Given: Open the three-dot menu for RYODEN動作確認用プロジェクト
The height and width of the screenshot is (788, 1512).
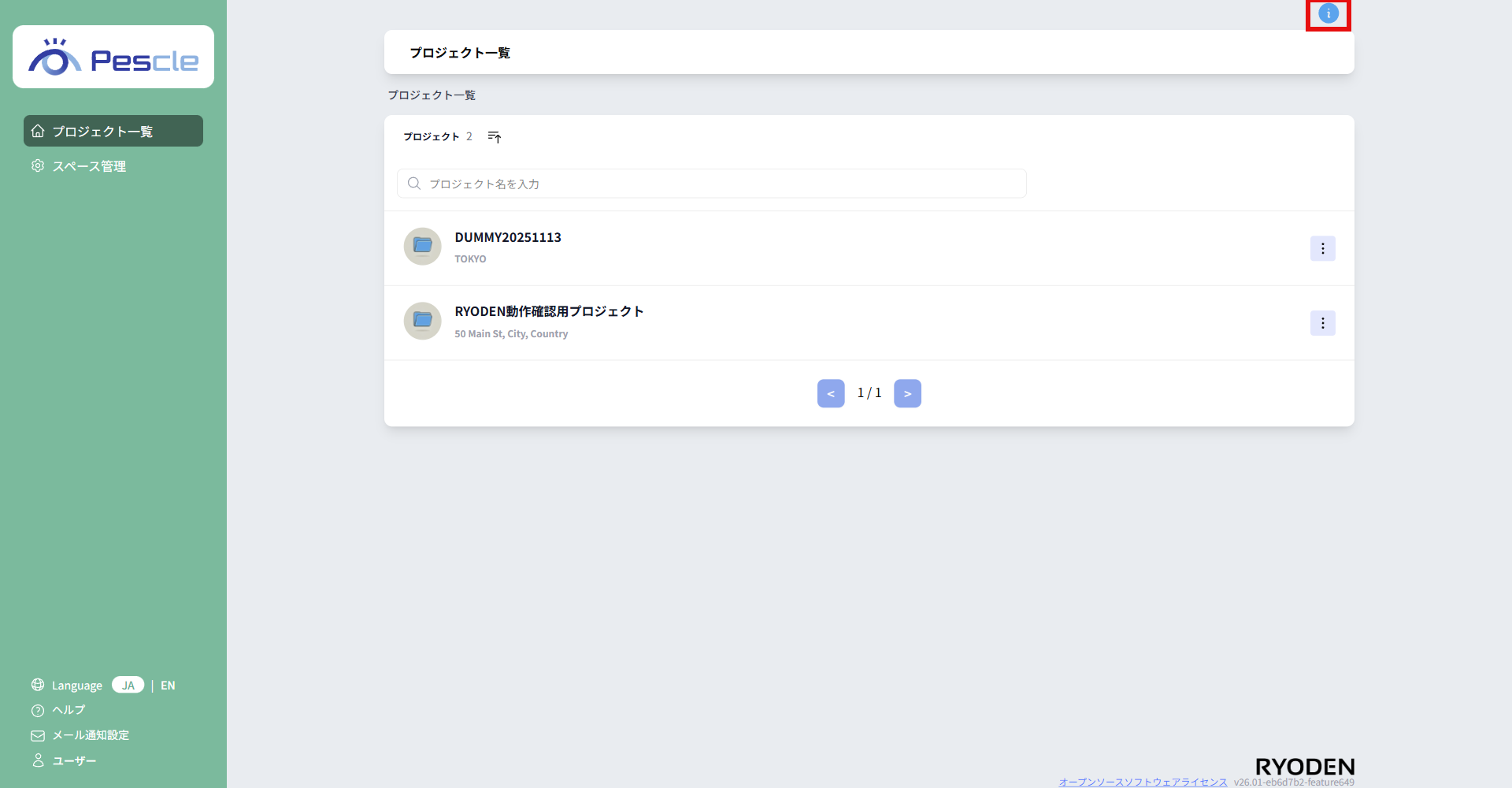Looking at the screenshot, I should coord(1322,323).
